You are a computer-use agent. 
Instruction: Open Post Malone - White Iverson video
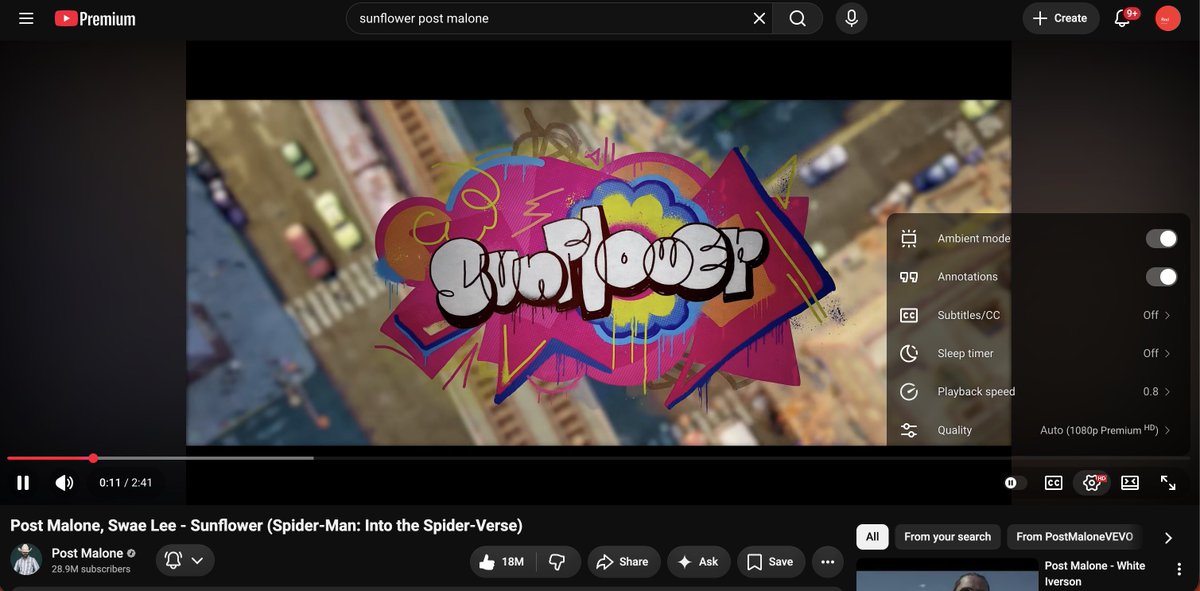tap(1095, 573)
